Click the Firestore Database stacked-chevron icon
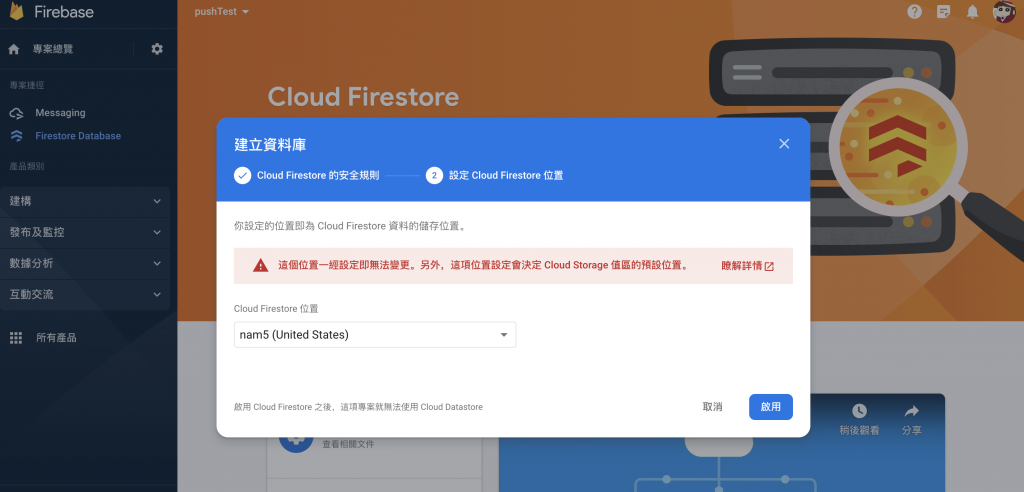1024x492 pixels. coord(17,136)
